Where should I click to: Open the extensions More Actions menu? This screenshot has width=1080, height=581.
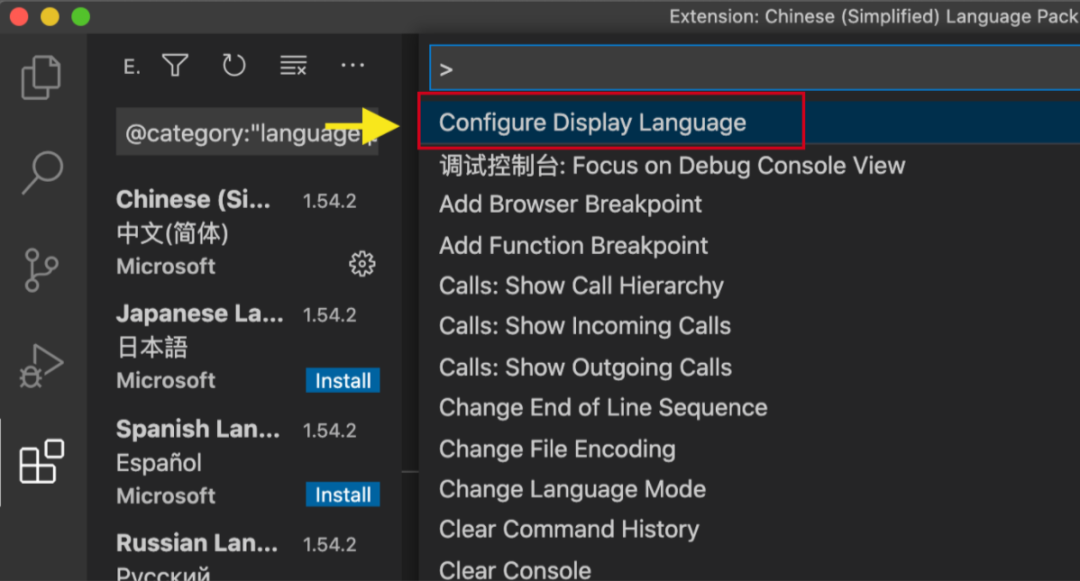click(353, 65)
